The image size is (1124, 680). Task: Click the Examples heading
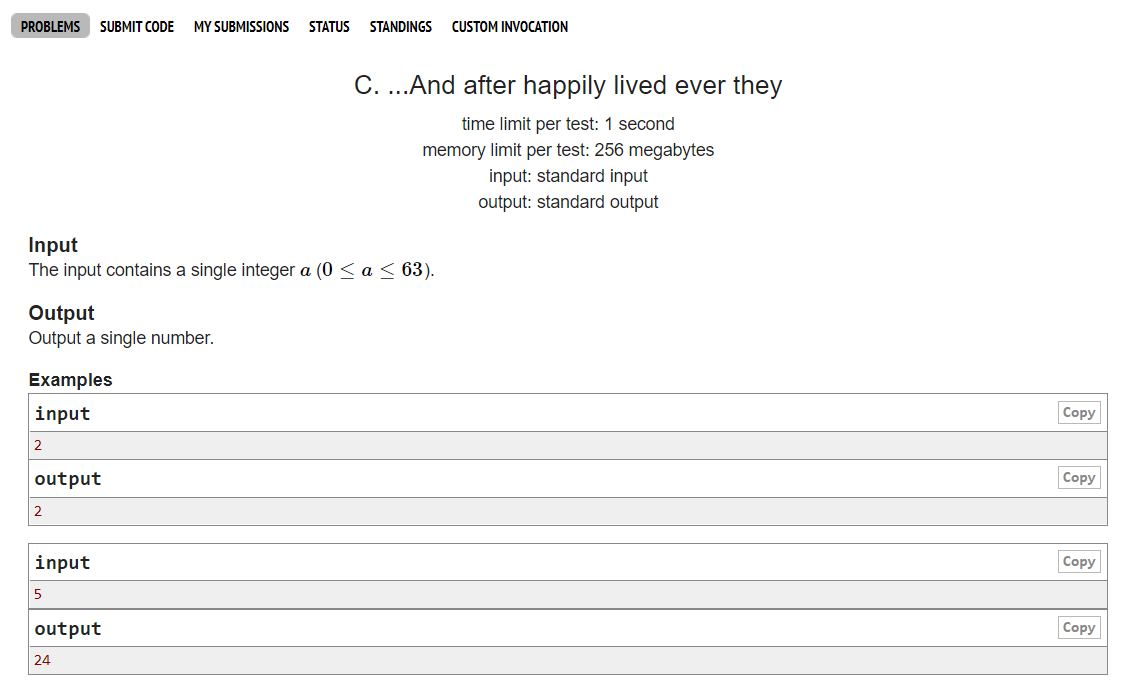pyautogui.click(x=70, y=380)
